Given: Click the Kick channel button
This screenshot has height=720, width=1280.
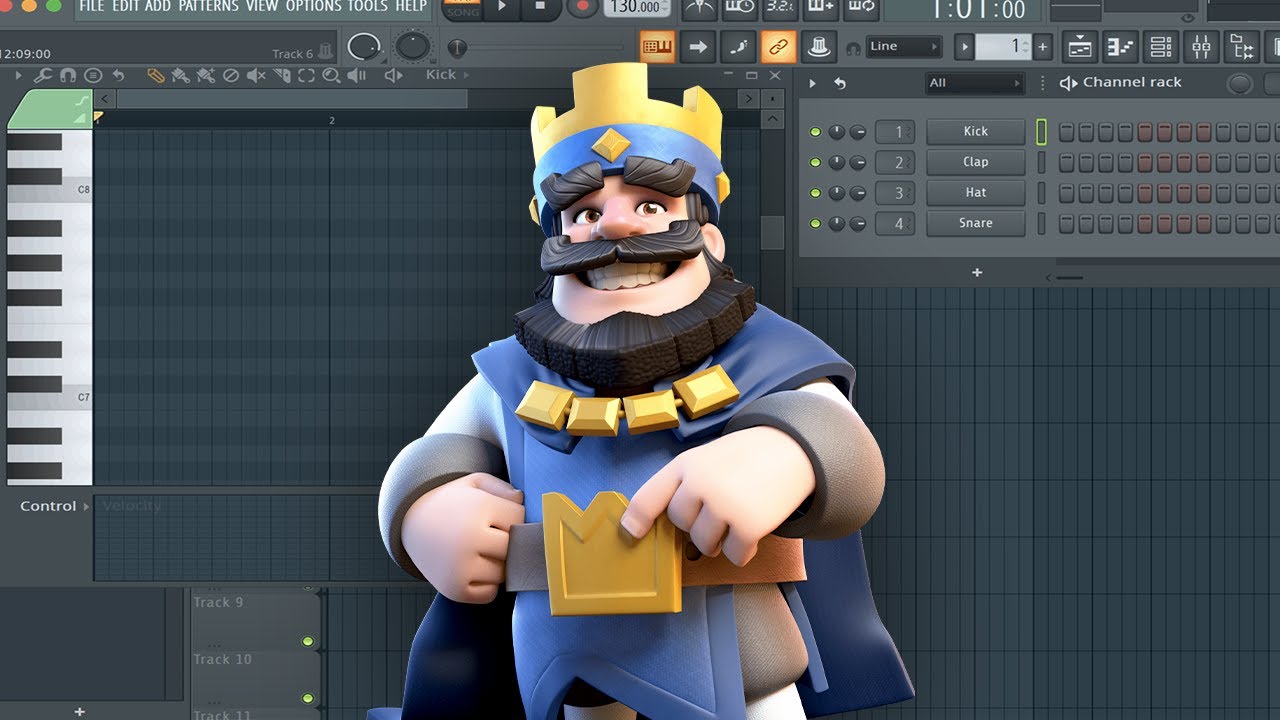Looking at the screenshot, I should [x=975, y=131].
